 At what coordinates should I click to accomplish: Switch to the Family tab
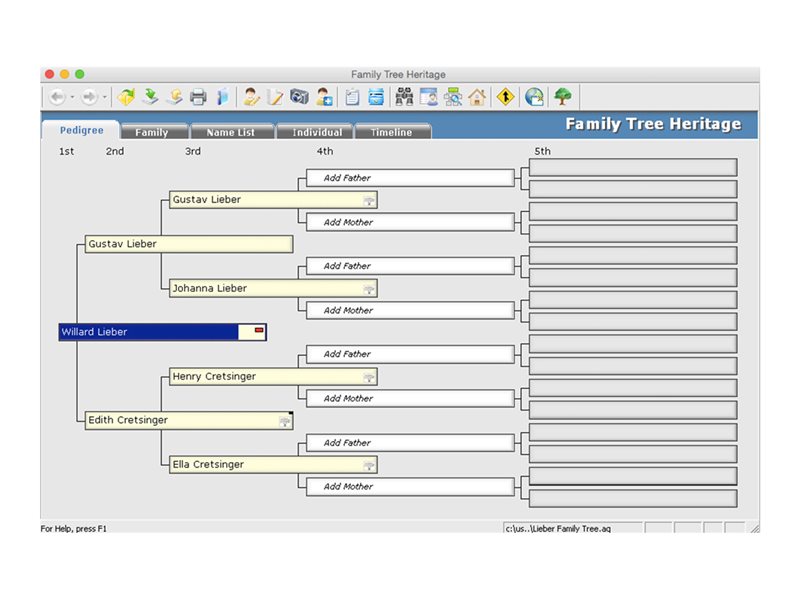152,132
